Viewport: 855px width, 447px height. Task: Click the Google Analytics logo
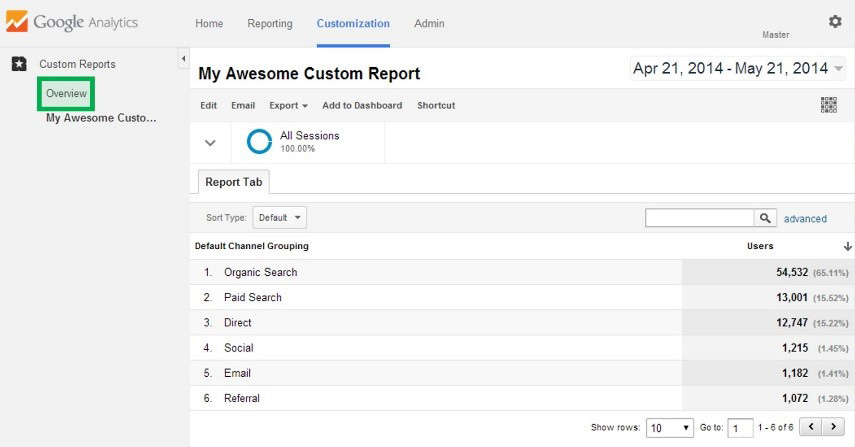click(72, 22)
